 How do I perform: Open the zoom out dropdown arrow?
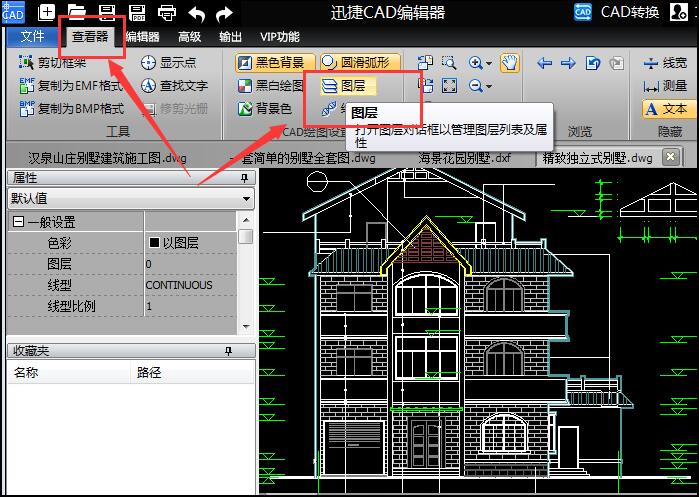click(x=489, y=86)
